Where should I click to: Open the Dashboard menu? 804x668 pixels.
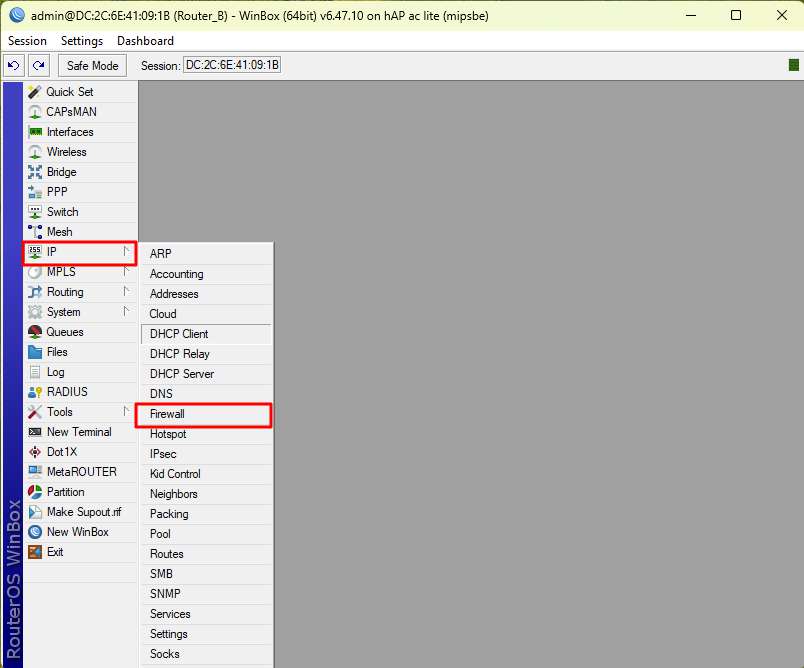(x=145, y=41)
